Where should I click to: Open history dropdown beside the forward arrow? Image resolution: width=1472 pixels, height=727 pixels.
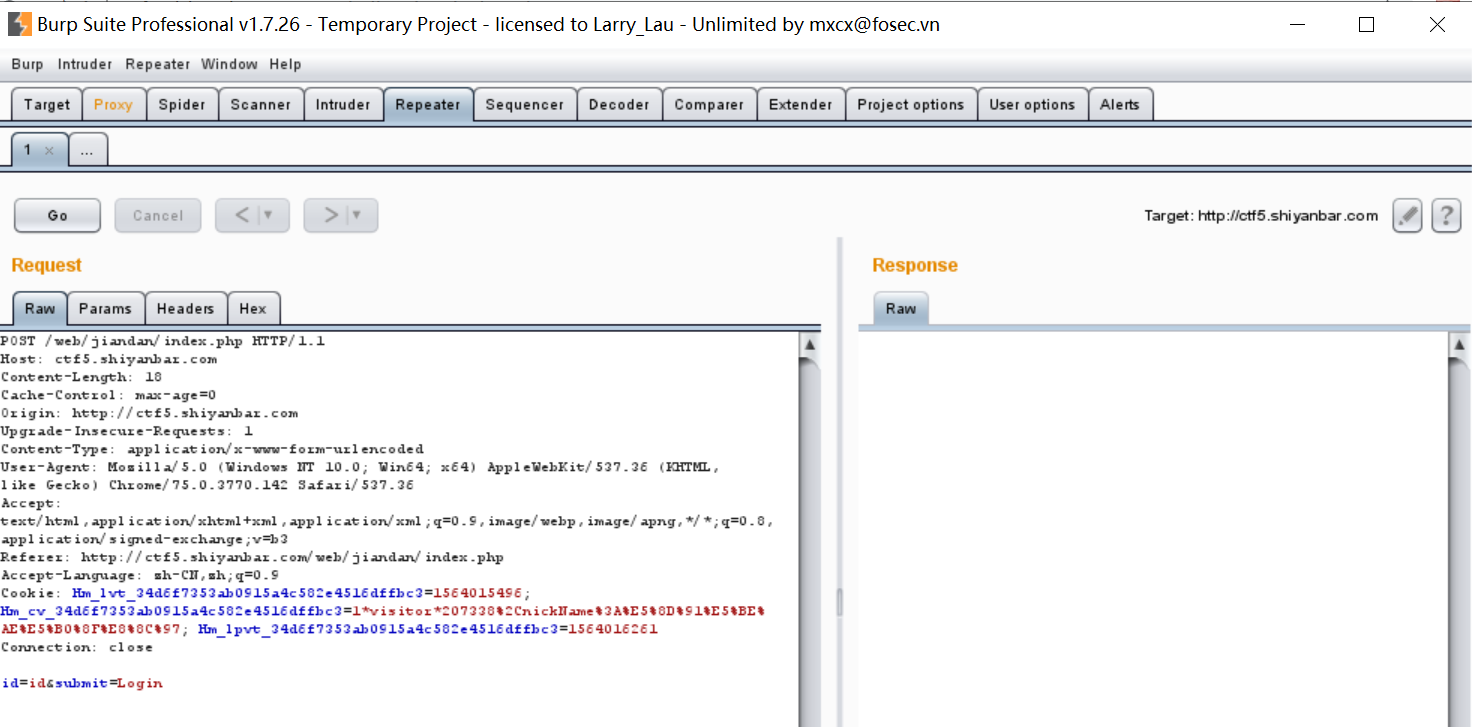coord(357,215)
